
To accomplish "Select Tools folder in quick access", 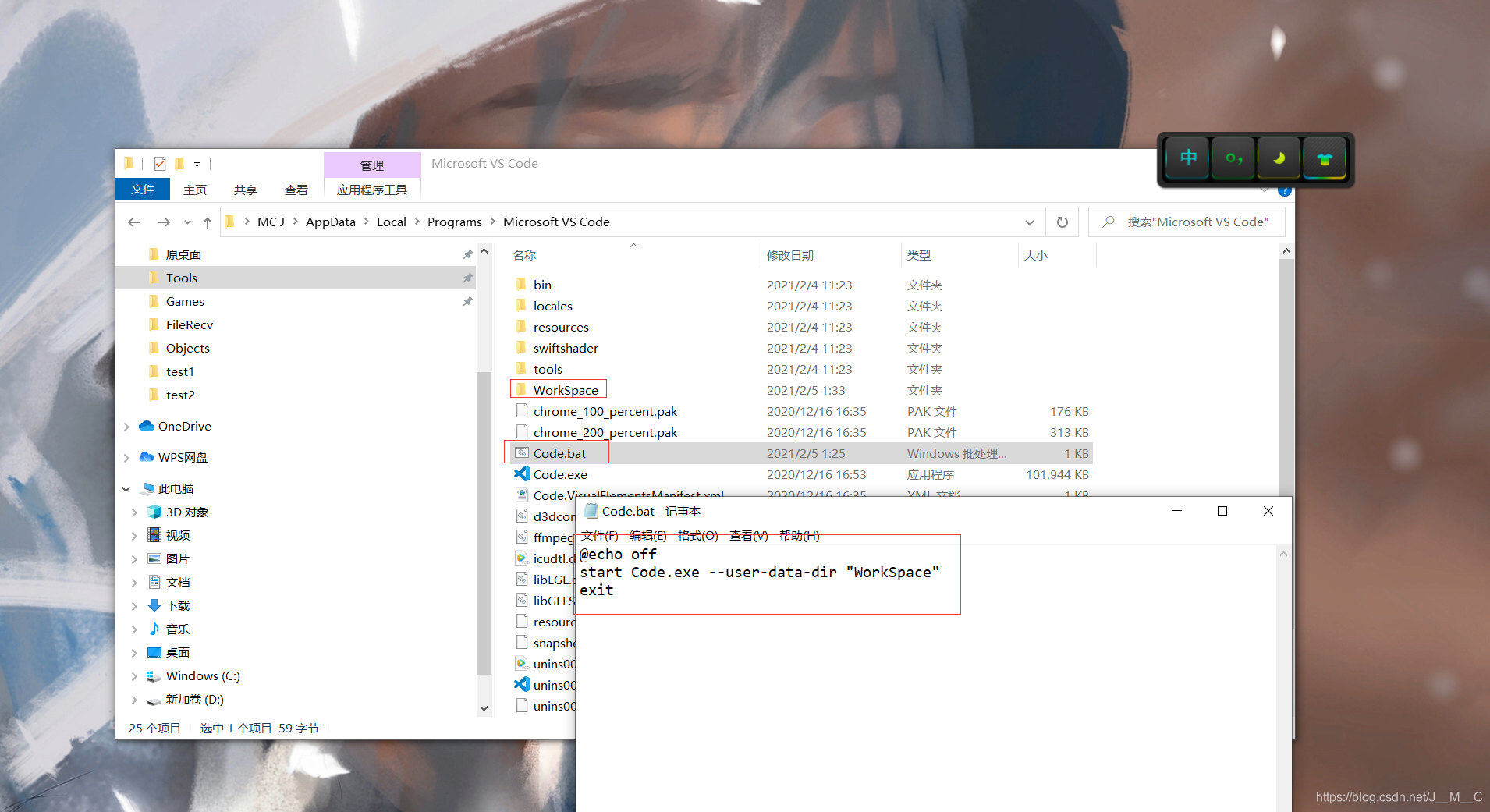I will pyautogui.click(x=181, y=278).
